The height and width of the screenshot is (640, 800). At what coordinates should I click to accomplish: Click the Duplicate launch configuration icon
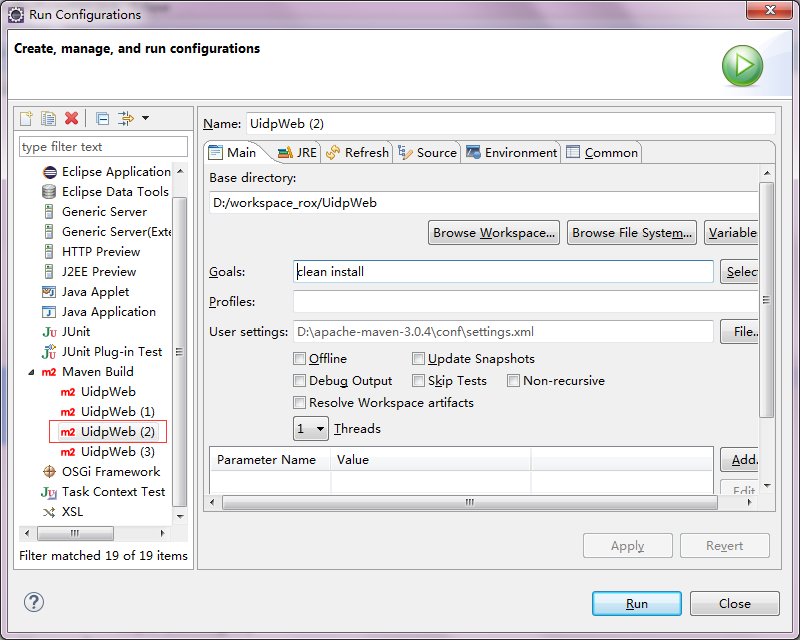(48, 118)
